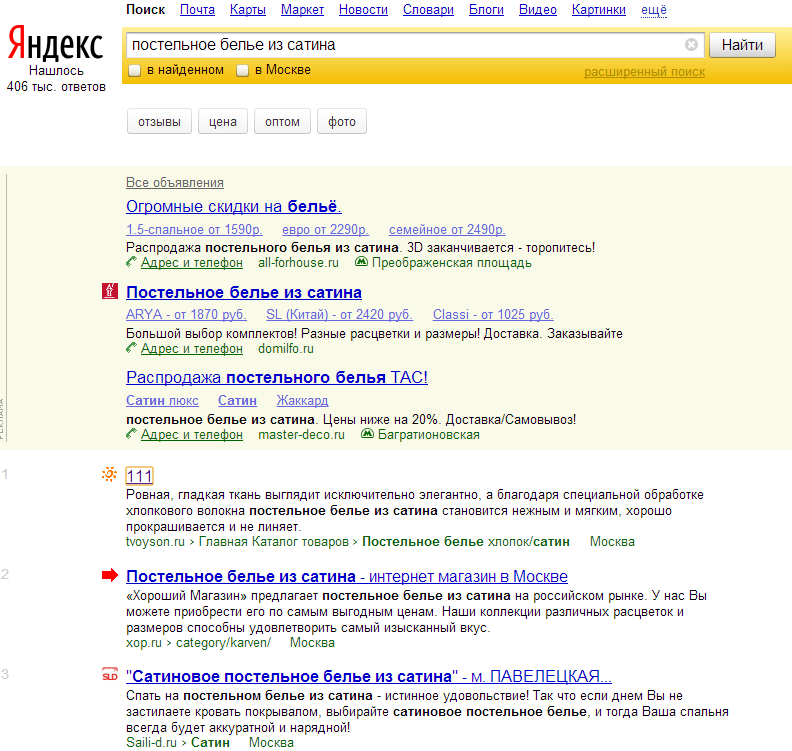Switch to the Картинки tab
Image resolution: width=792 pixels, height=751 pixels.
(599, 10)
